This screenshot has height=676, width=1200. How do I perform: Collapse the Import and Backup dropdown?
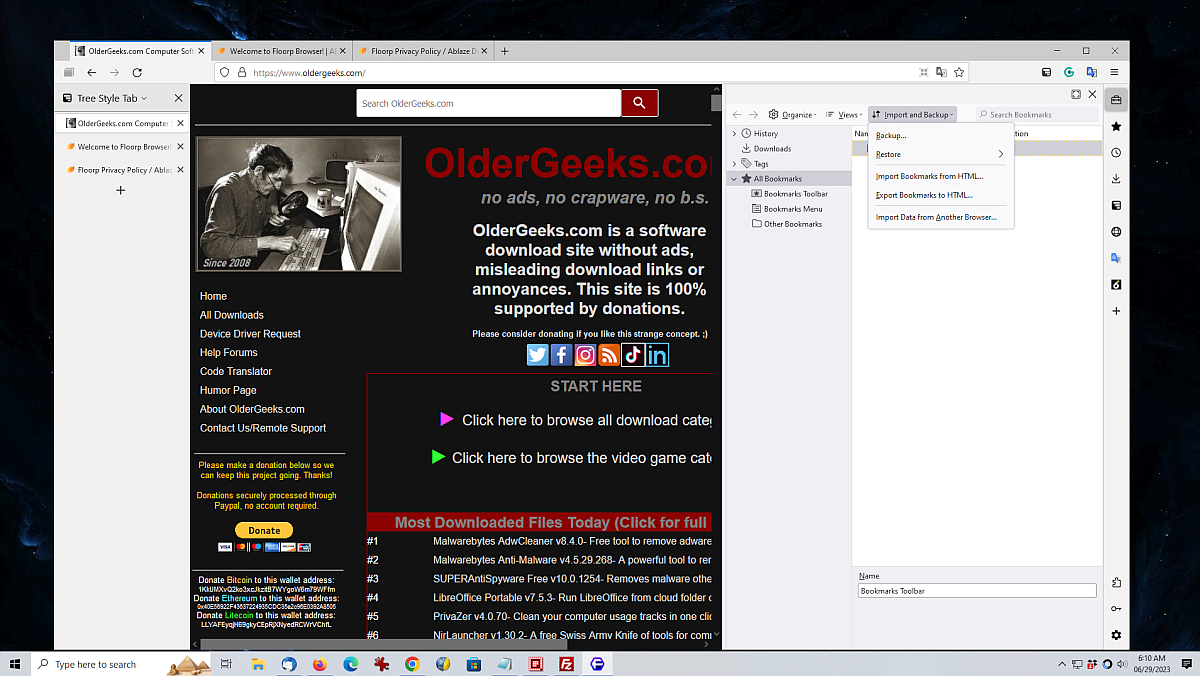coord(912,115)
